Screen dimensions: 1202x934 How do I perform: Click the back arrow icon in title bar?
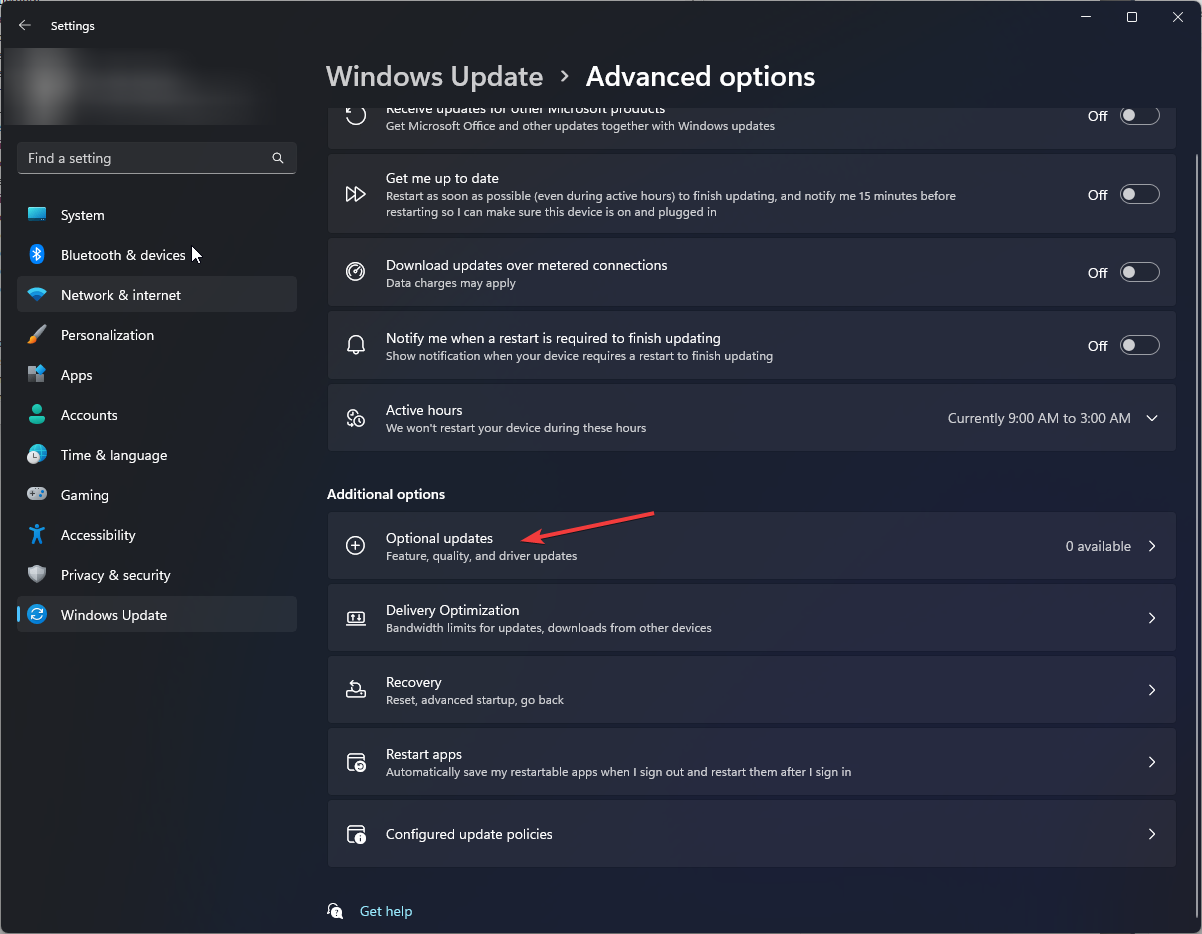(25, 25)
